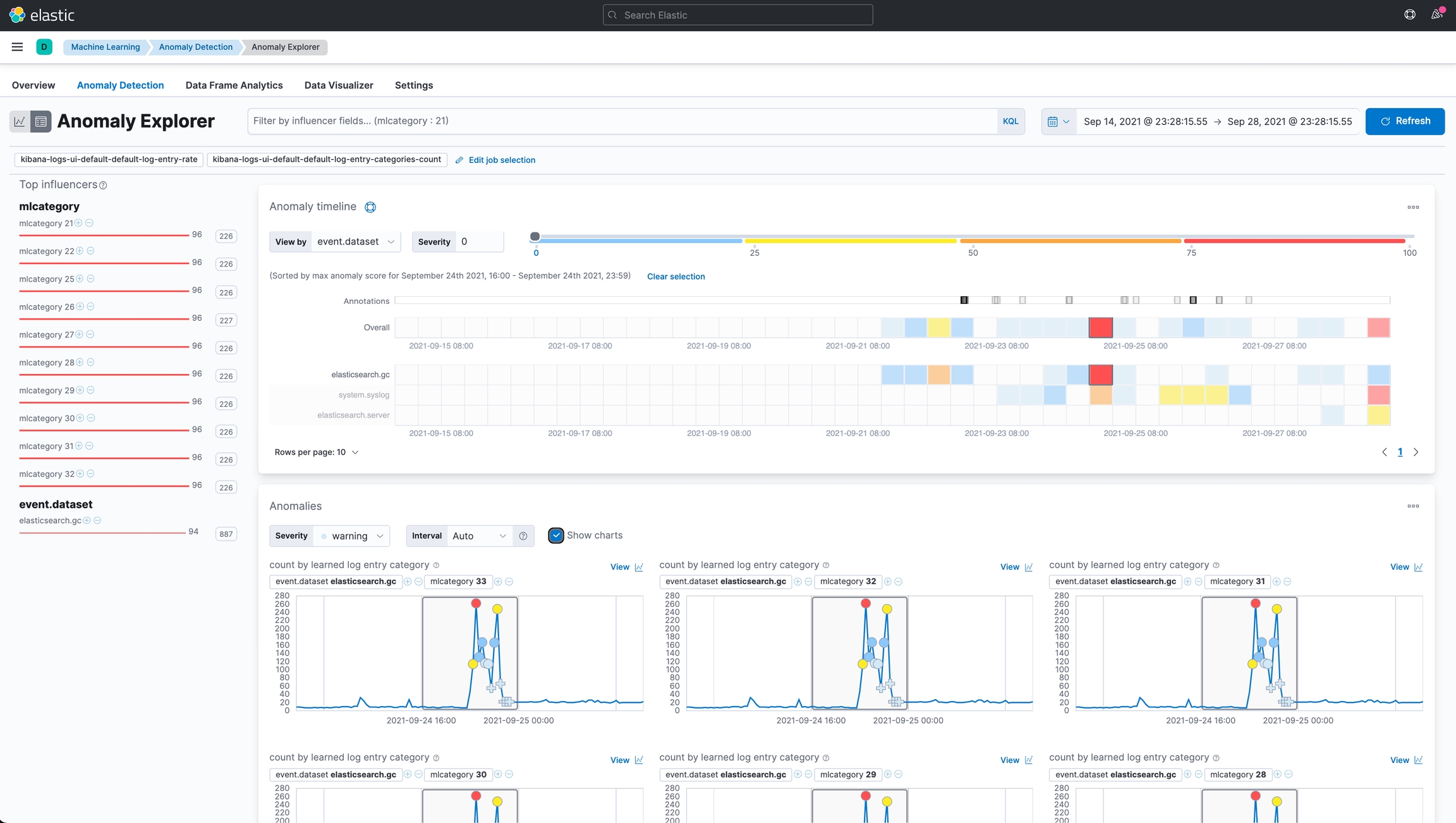Expand the Rows per page selector
1456x823 pixels.
coord(316,452)
